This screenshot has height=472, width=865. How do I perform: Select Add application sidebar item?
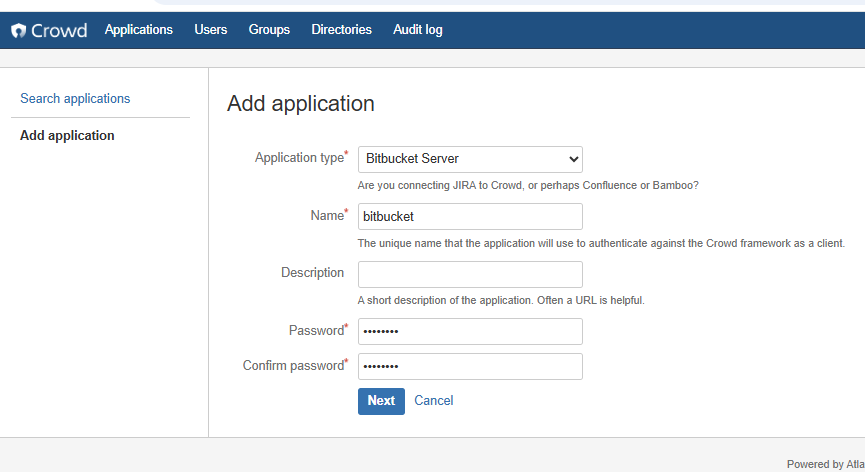(x=67, y=136)
